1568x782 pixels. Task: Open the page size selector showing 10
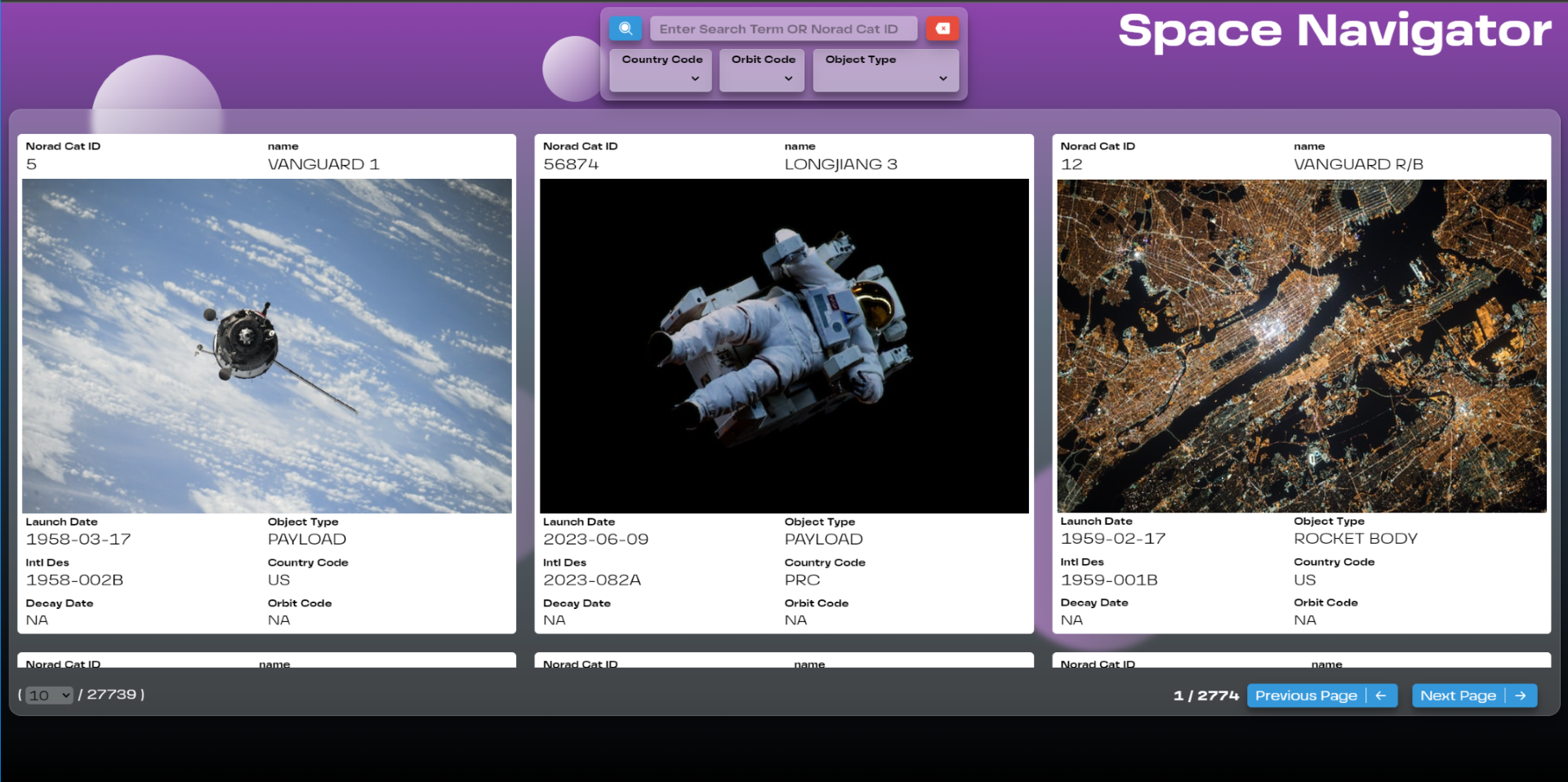(x=49, y=695)
